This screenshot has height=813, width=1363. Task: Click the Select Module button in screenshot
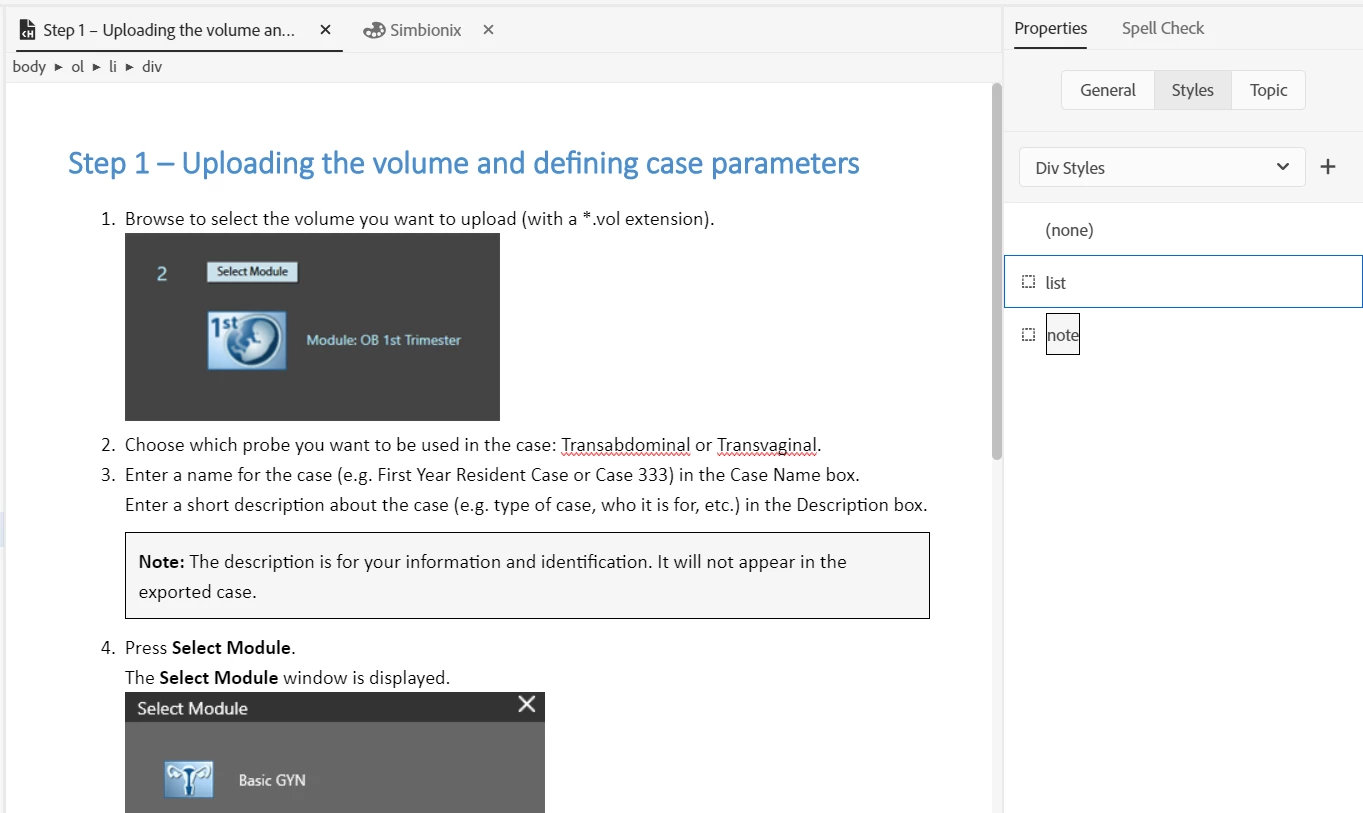[x=252, y=272]
